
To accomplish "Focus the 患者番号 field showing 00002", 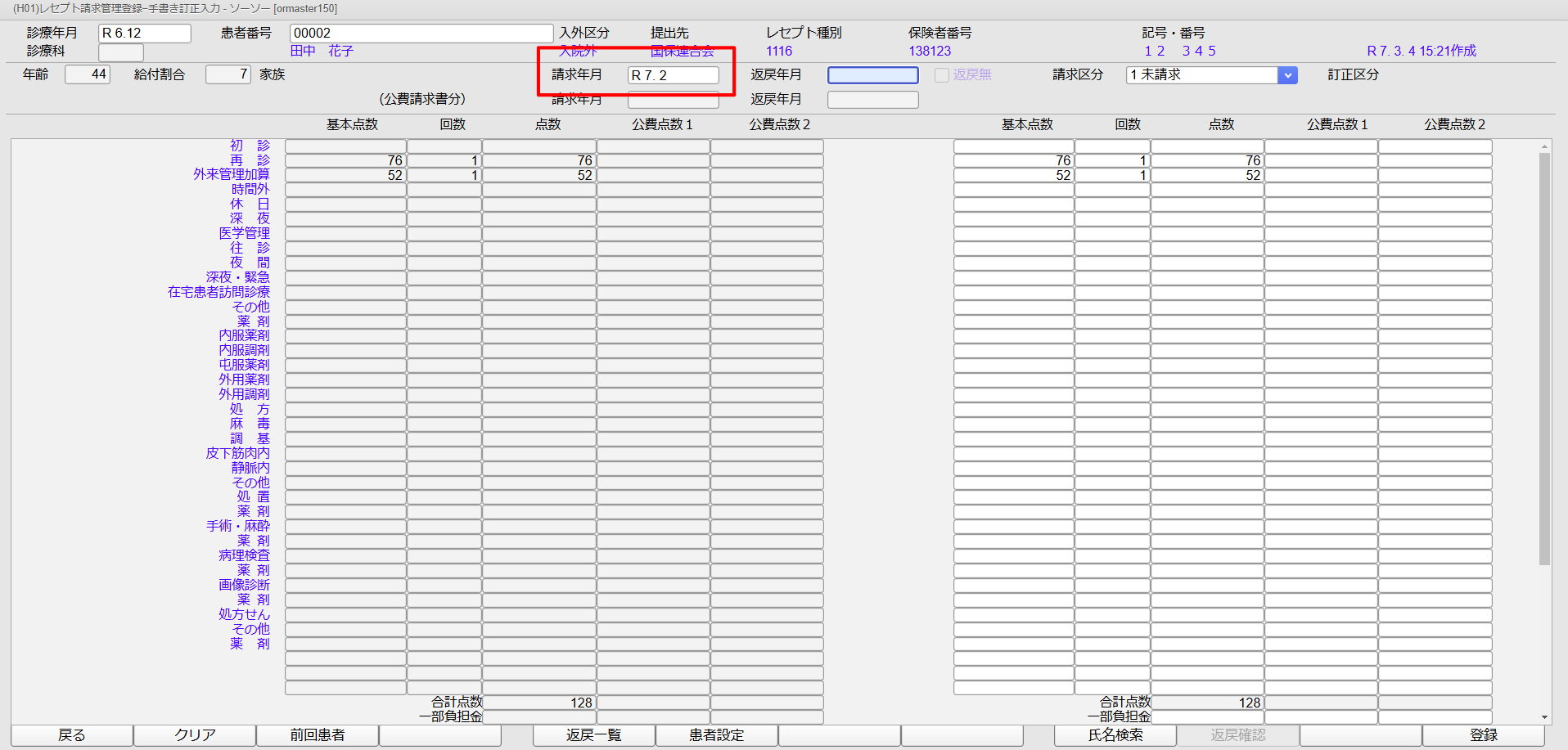I will point(421,34).
